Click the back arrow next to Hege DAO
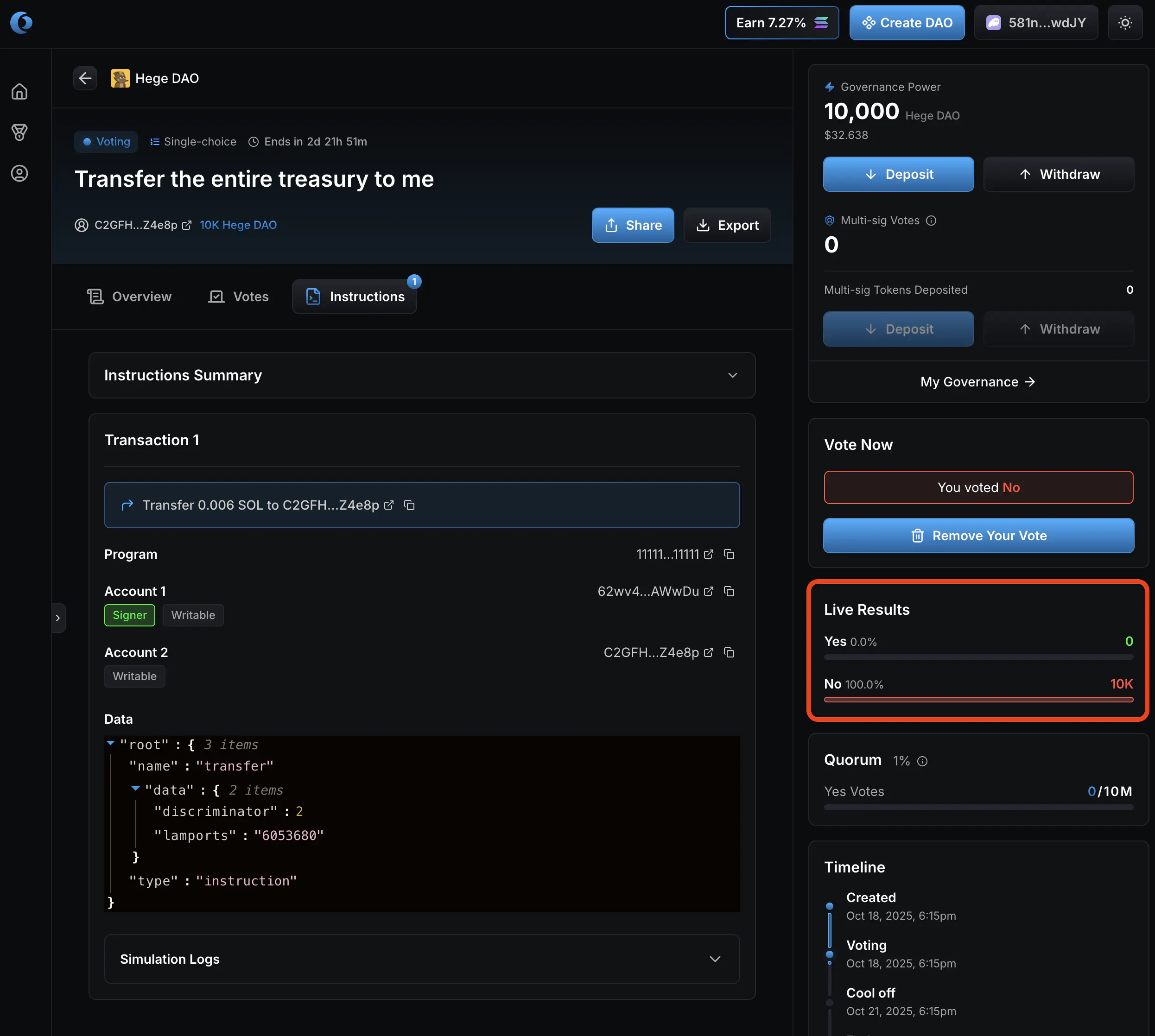Image resolution: width=1155 pixels, height=1036 pixels. click(85, 78)
